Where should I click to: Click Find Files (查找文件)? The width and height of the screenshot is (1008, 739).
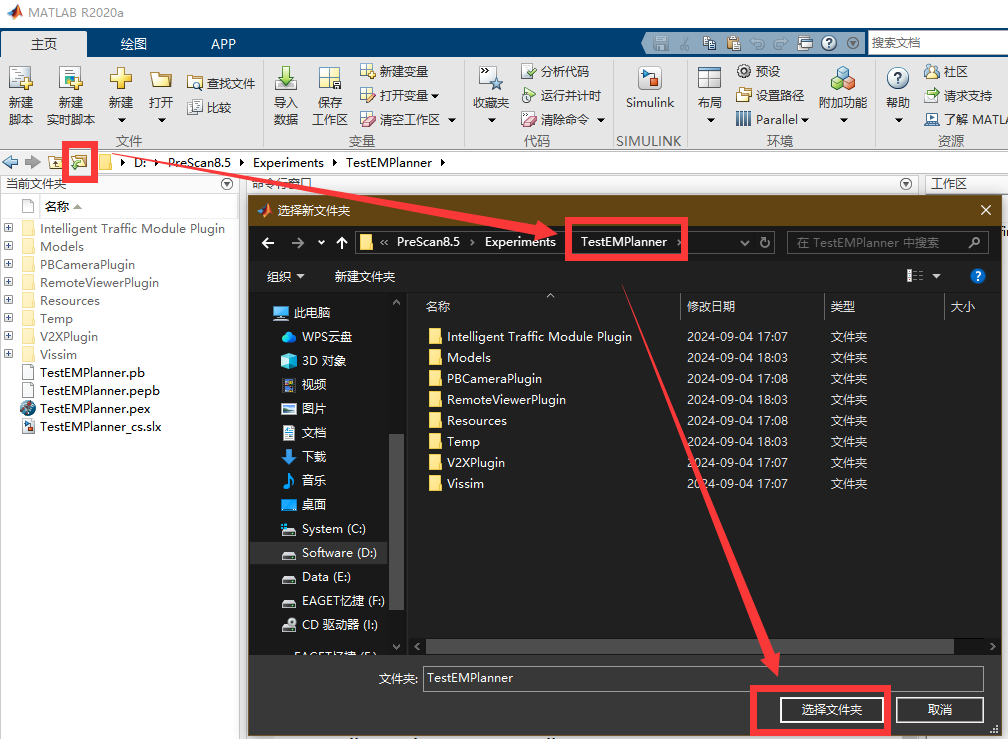pyautogui.click(x=220, y=83)
